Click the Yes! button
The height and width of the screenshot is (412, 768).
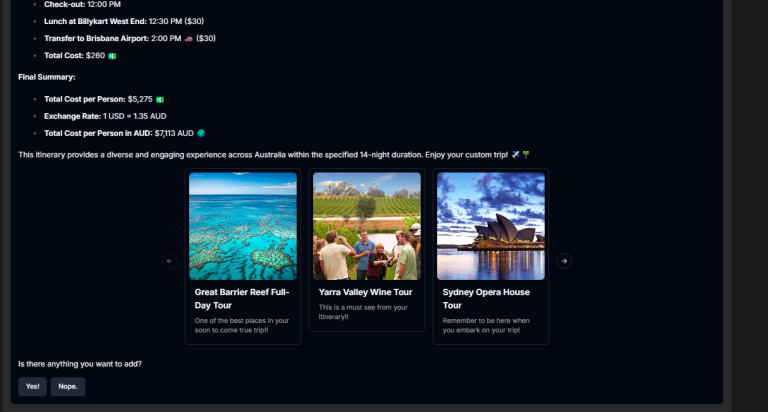click(x=32, y=387)
